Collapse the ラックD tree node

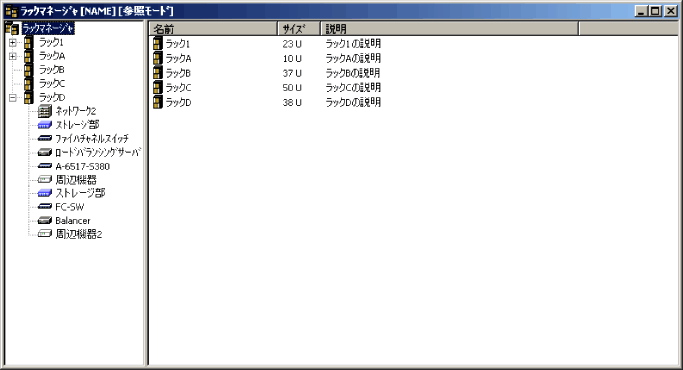tap(13, 98)
